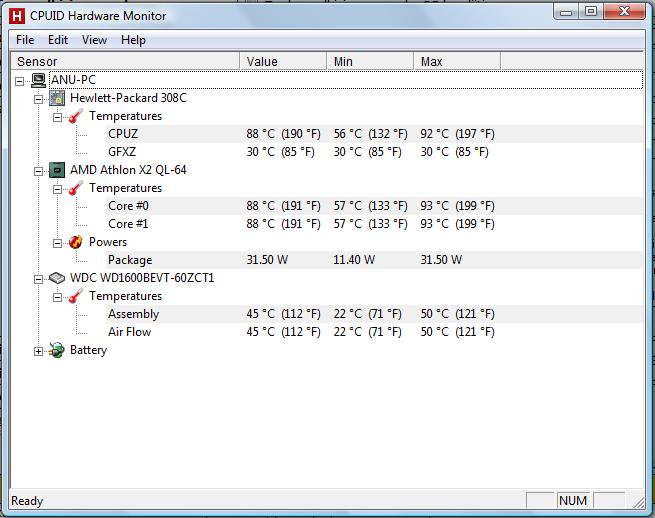Click CPUZ value 88 °C (190 °F)

click(283, 134)
